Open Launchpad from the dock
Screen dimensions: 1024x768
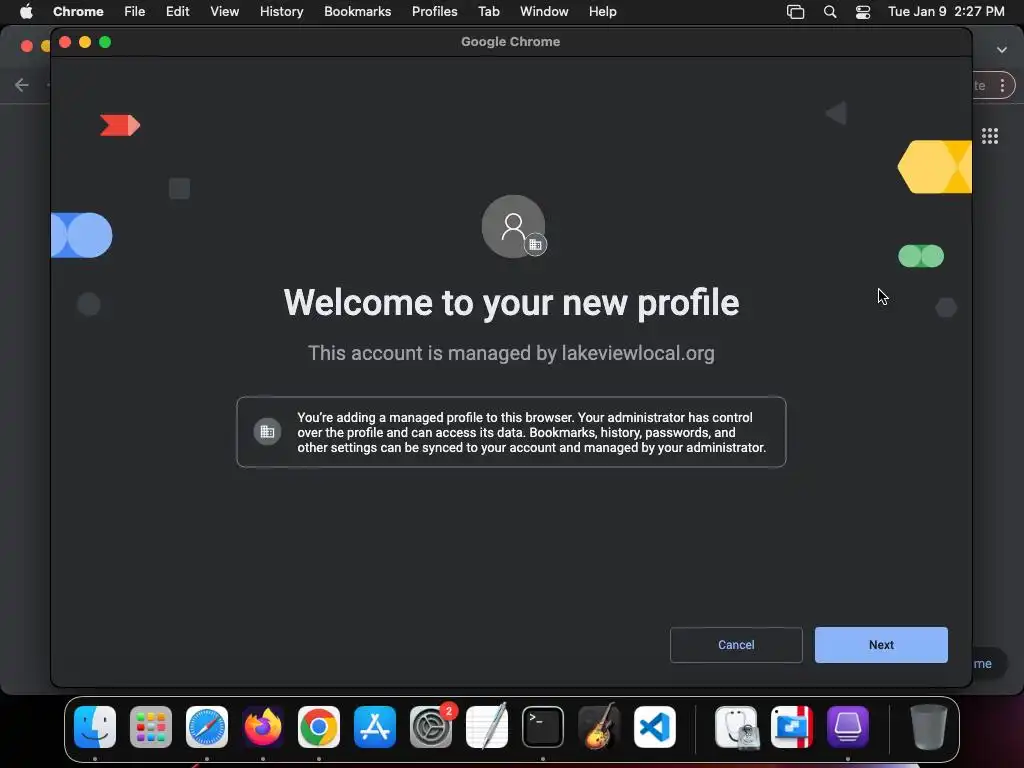(151, 727)
